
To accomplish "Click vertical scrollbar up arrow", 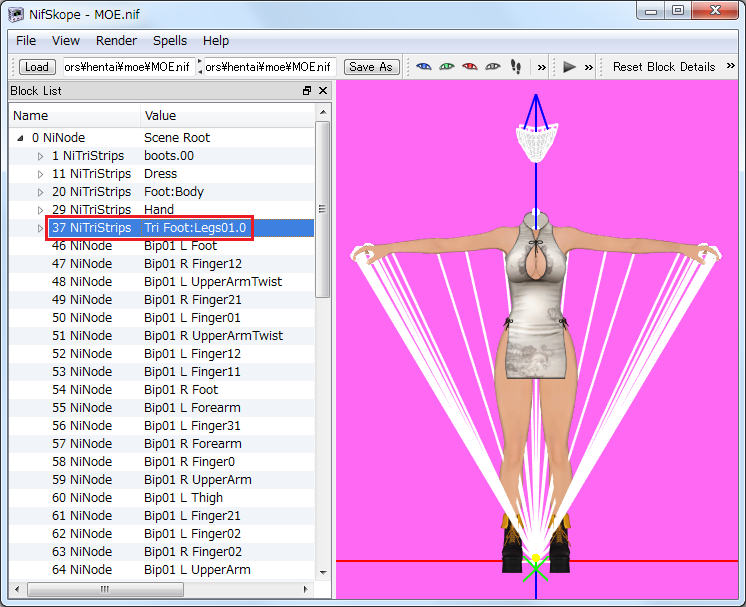I will click(323, 112).
